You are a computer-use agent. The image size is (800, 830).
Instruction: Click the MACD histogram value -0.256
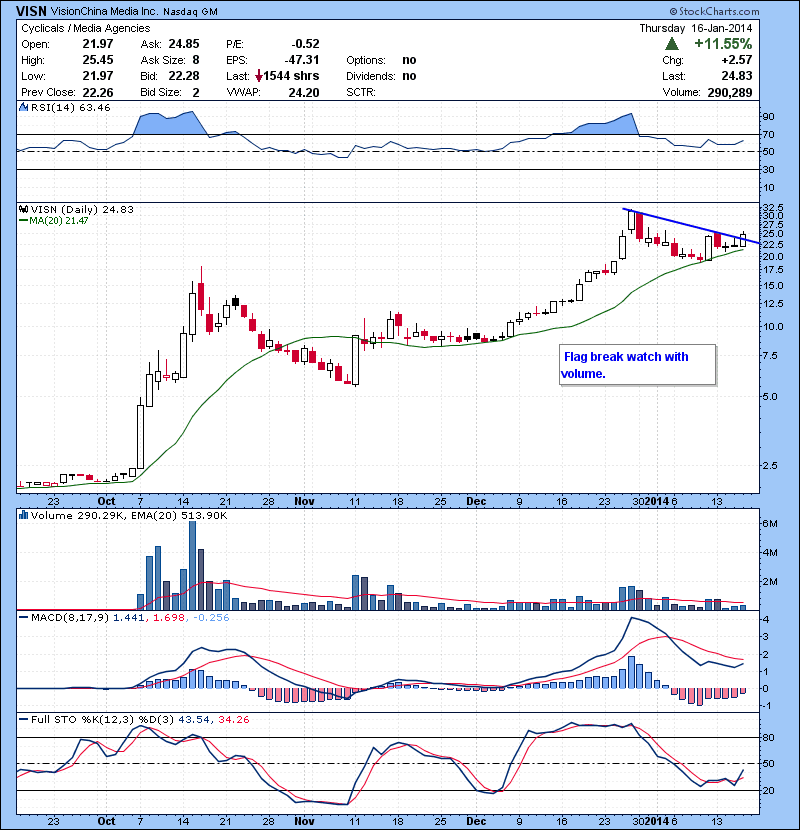point(211,617)
